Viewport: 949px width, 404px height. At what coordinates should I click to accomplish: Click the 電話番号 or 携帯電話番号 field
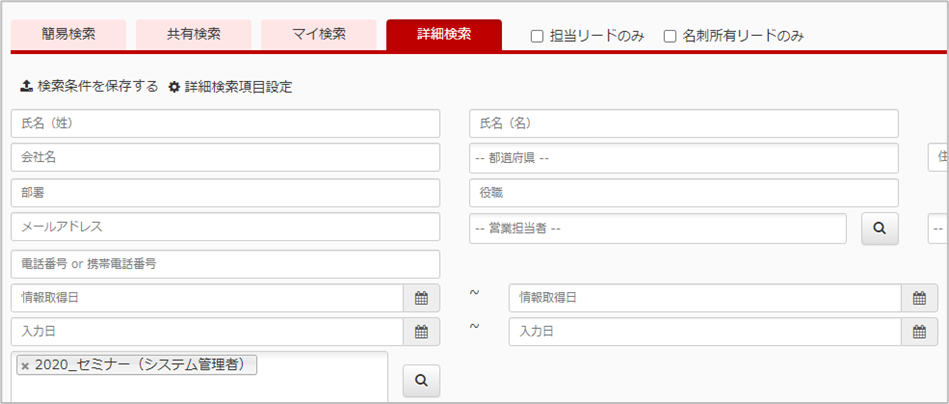[x=226, y=264]
